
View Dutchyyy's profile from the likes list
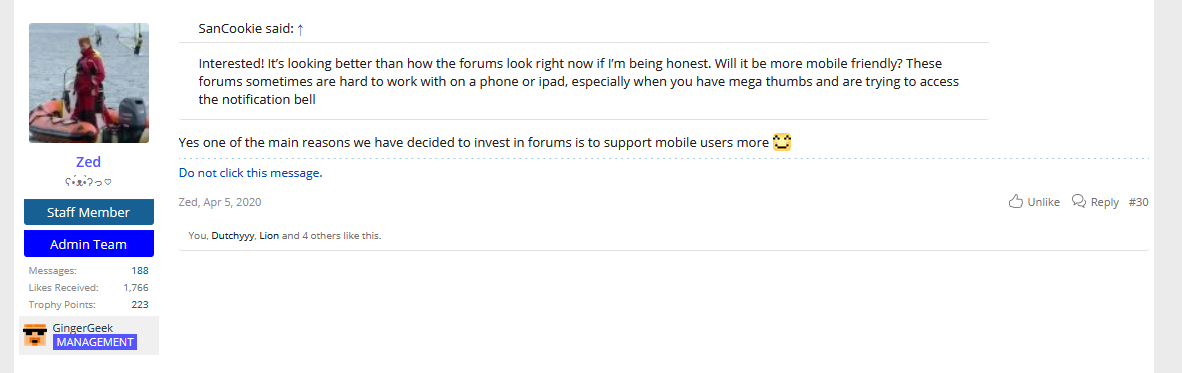coord(233,236)
